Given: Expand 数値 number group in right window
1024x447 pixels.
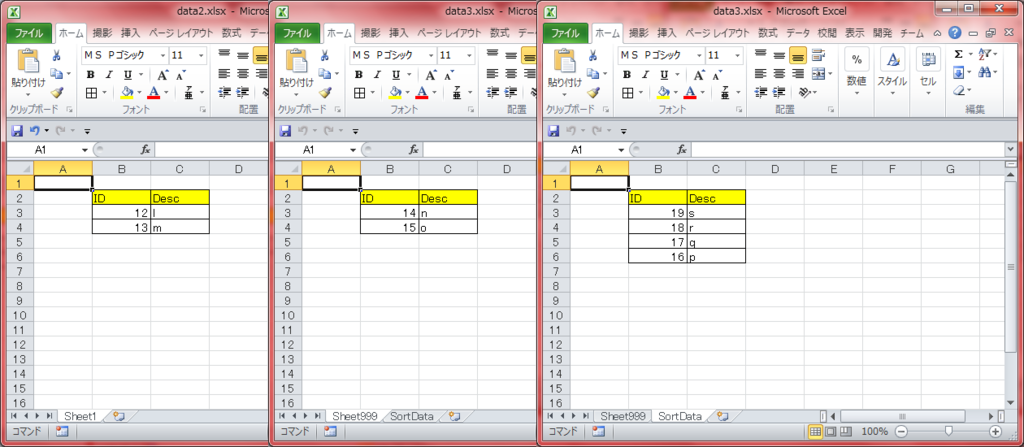Looking at the screenshot, I should click(856, 73).
